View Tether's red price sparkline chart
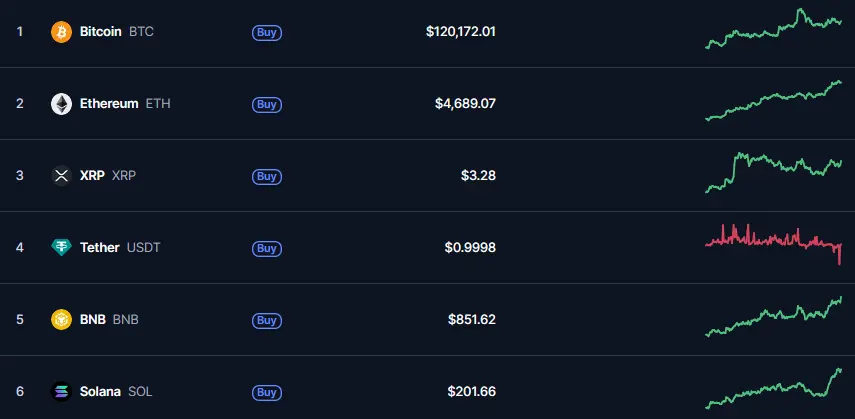 click(x=773, y=244)
